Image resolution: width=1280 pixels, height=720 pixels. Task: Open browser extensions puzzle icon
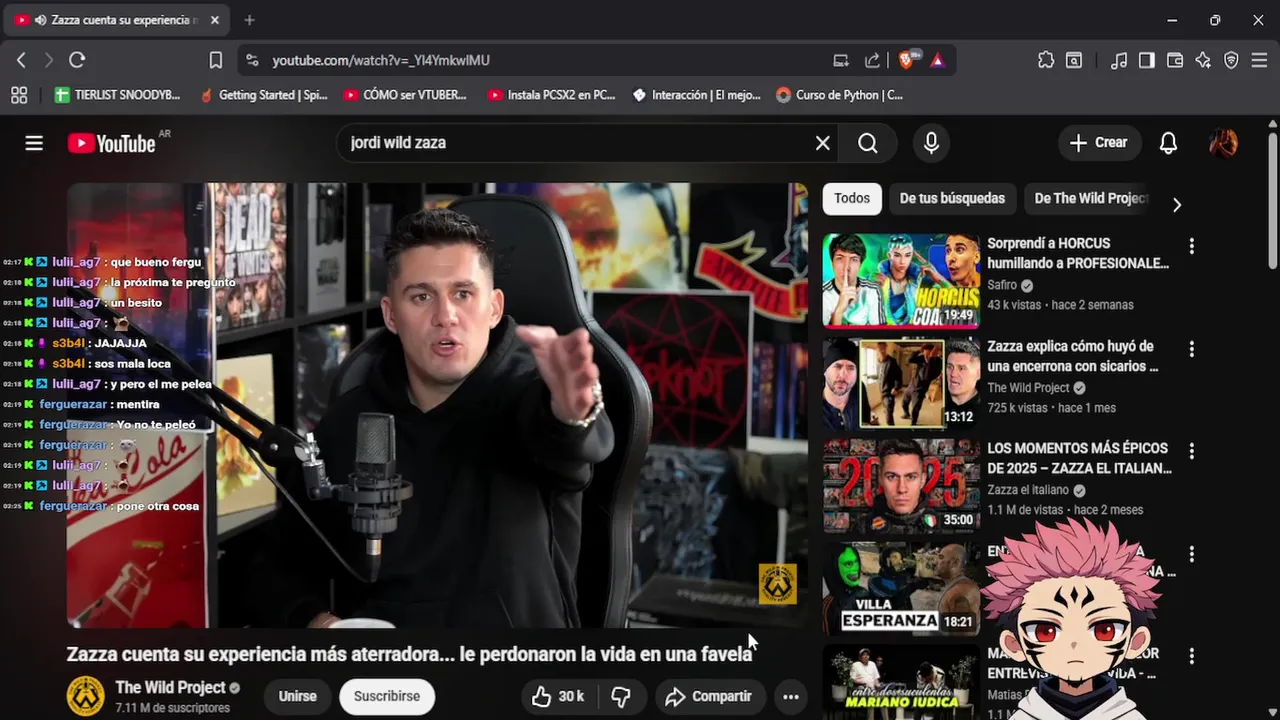[x=1046, y=60]
